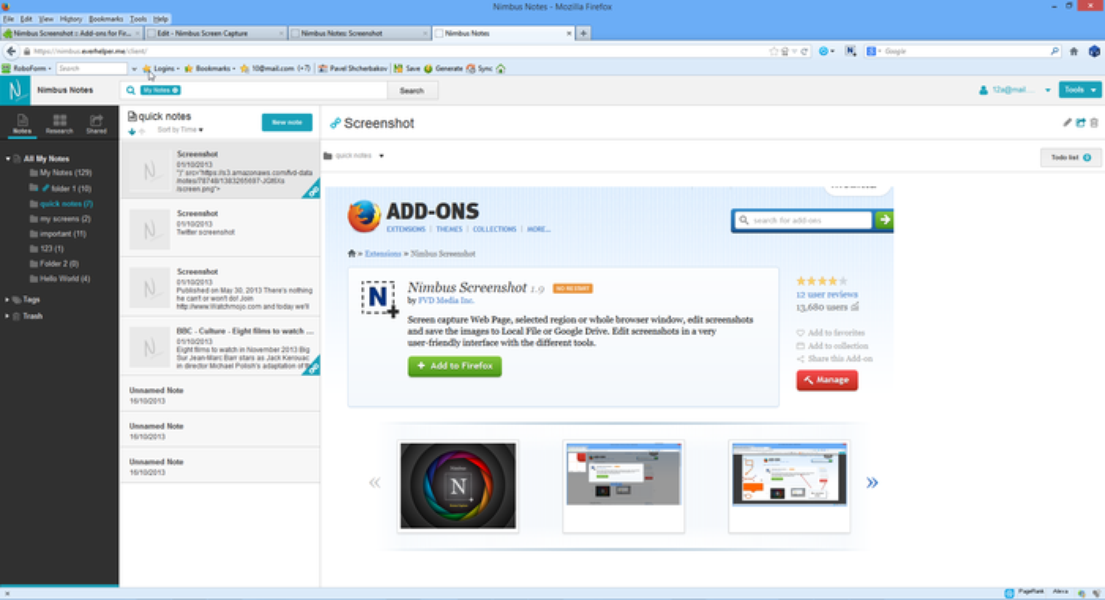Open the History menu
Image resolution: width=1105 pixels, height=600 pixels.
pyautogui.click(x=70, y=19)
